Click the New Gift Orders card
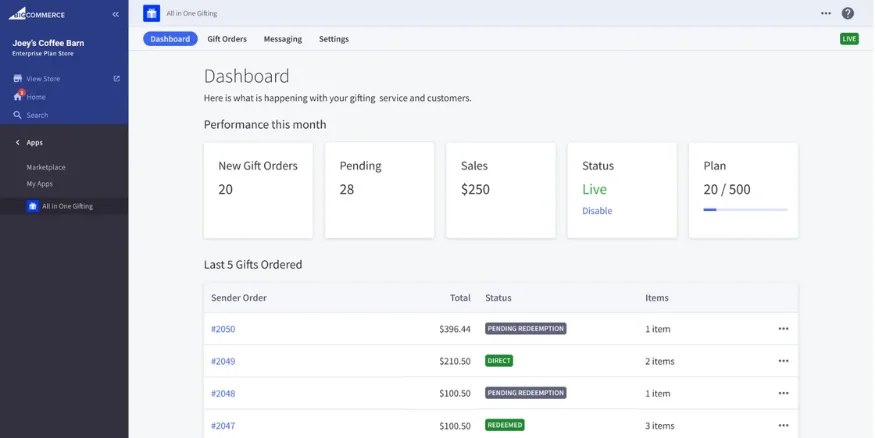875x438 pixels. (x=258, y=190)
